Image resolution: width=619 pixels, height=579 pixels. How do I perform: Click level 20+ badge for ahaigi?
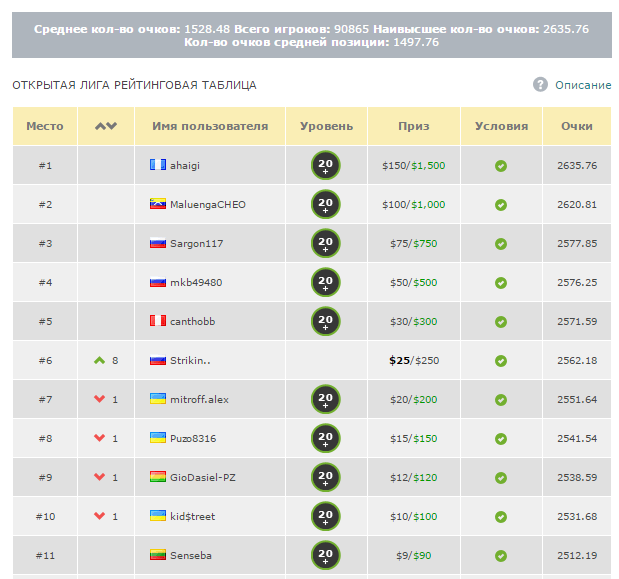tap(326, 165)
